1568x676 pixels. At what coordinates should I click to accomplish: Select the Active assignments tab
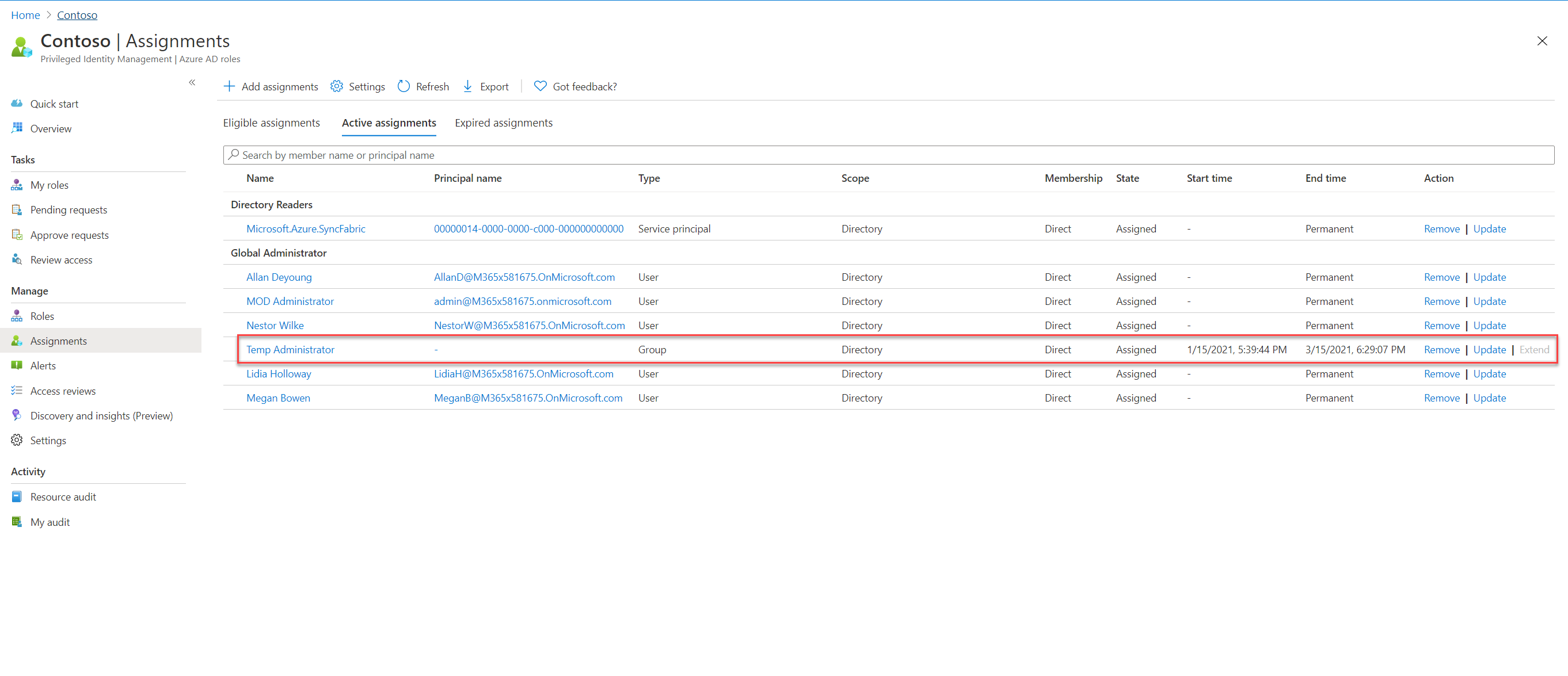click(x=389, y=123)
